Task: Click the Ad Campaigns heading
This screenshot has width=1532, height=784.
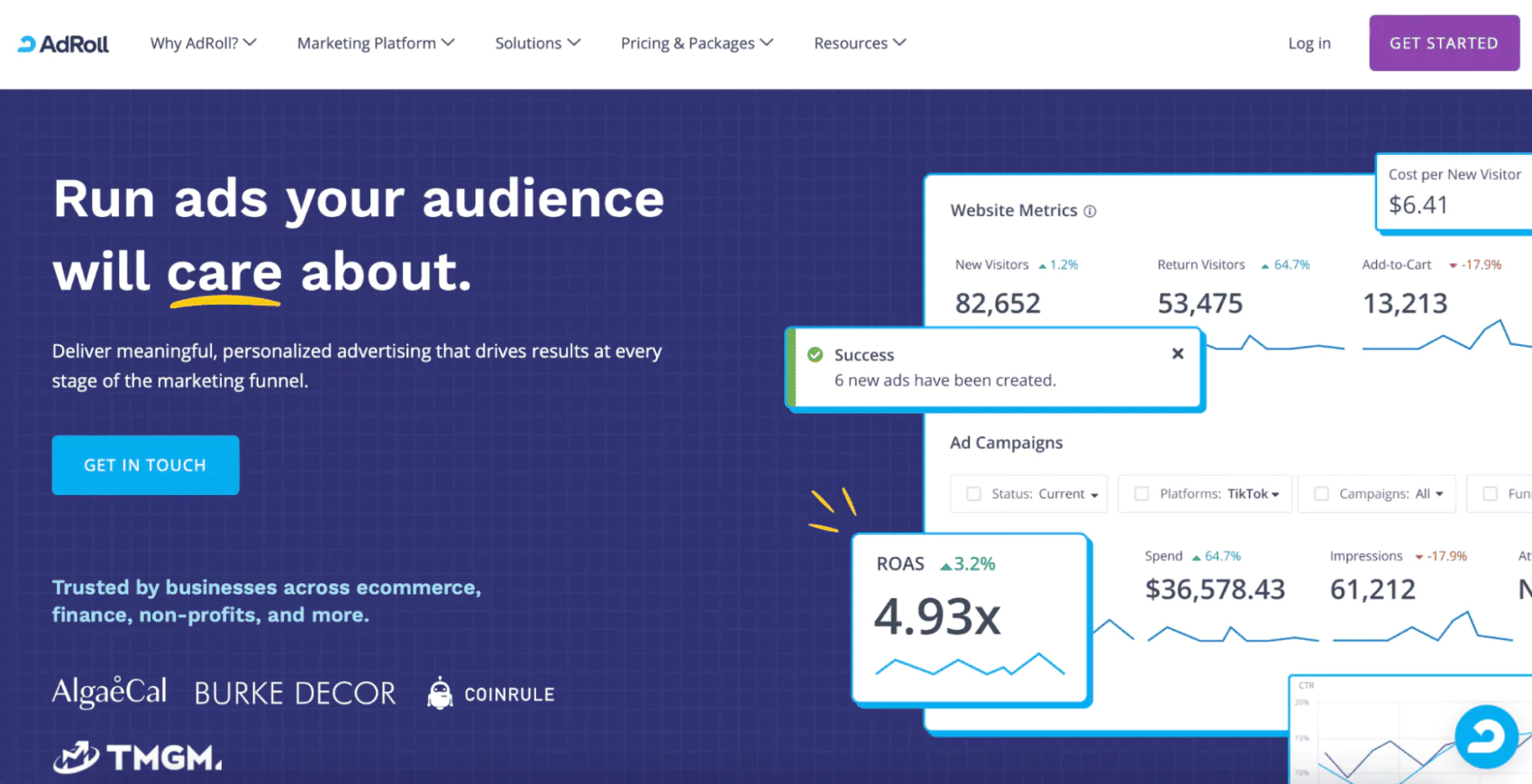Action: pos(1006,442)
